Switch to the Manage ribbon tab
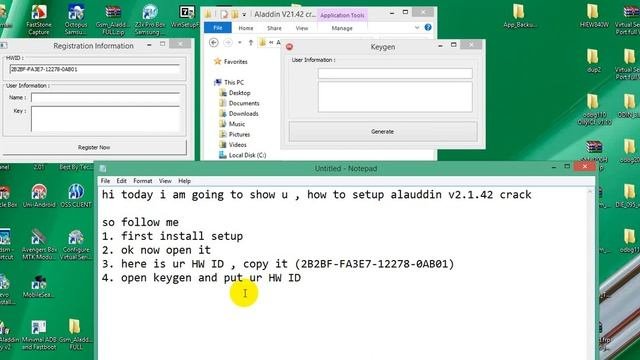This screenshot has height=360, width=640. point(342,28)
